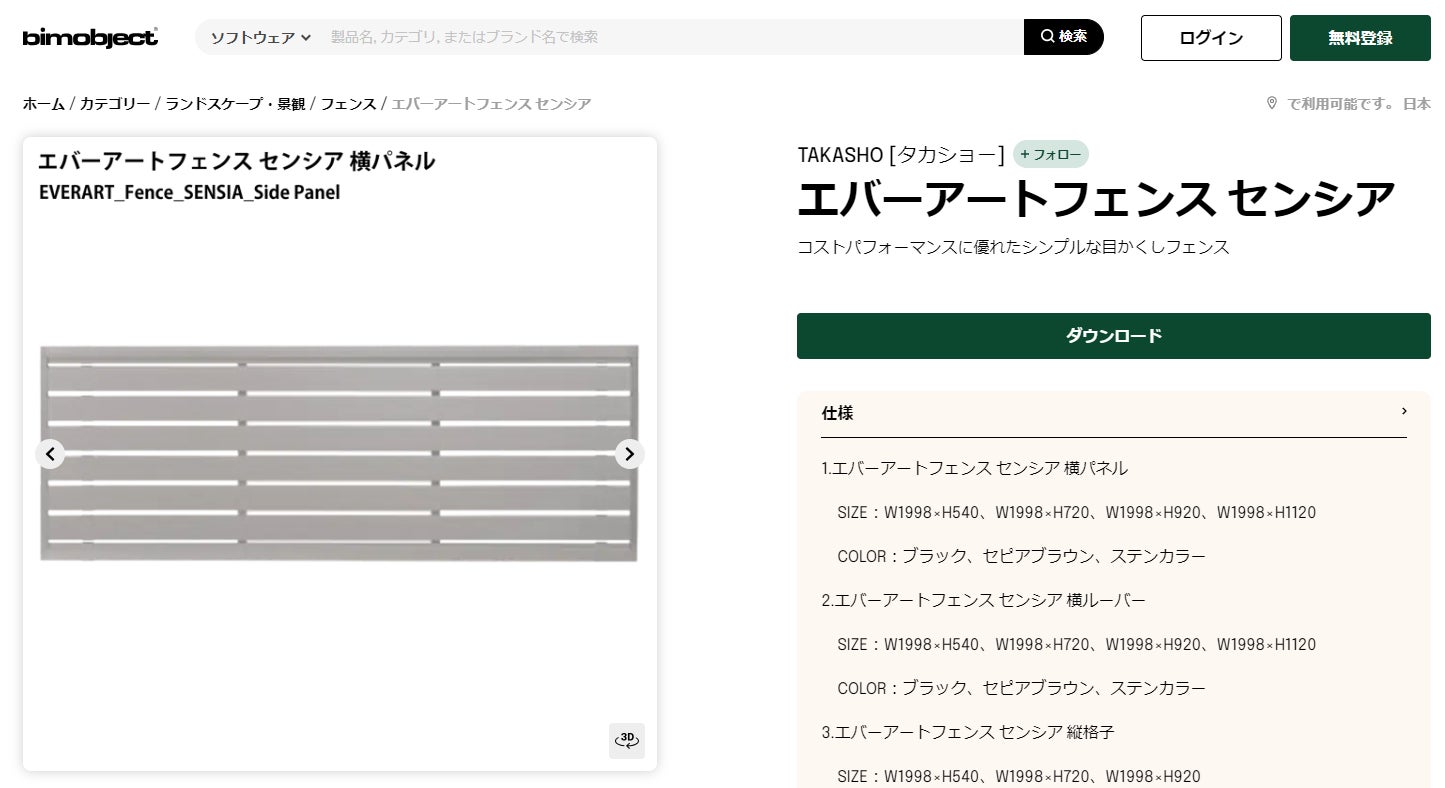Image resolution: width=1445 pixels, height=788 pixels.
Task: Click the current page breadcrumb エバーアートフェンス センシア
Action: 491,104
